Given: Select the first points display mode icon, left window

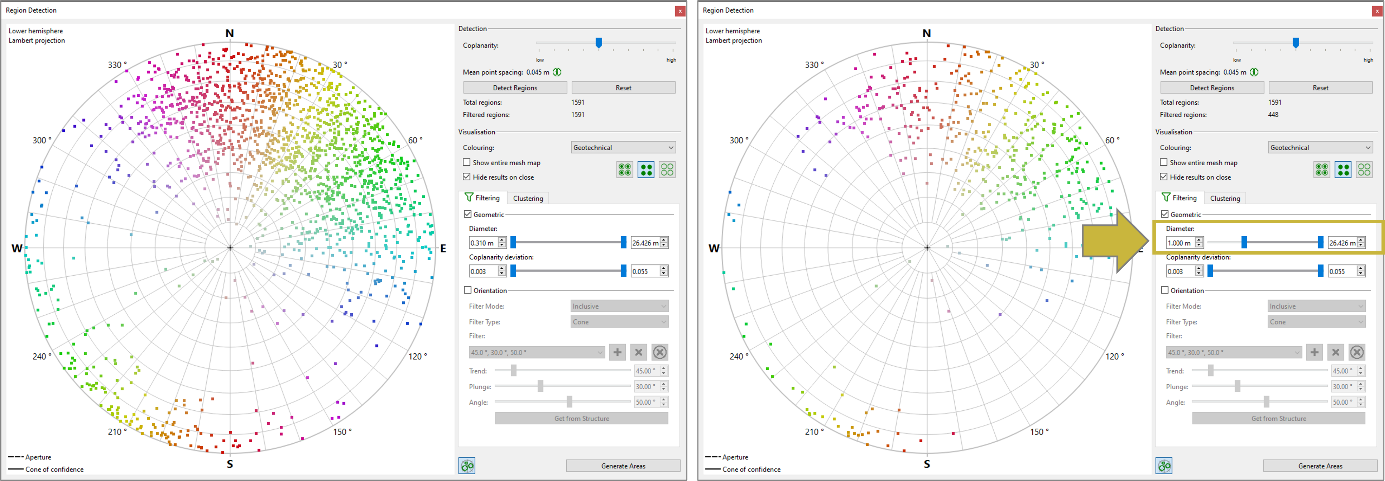Looking at the screenshot, I should click(x=625, y=170).
